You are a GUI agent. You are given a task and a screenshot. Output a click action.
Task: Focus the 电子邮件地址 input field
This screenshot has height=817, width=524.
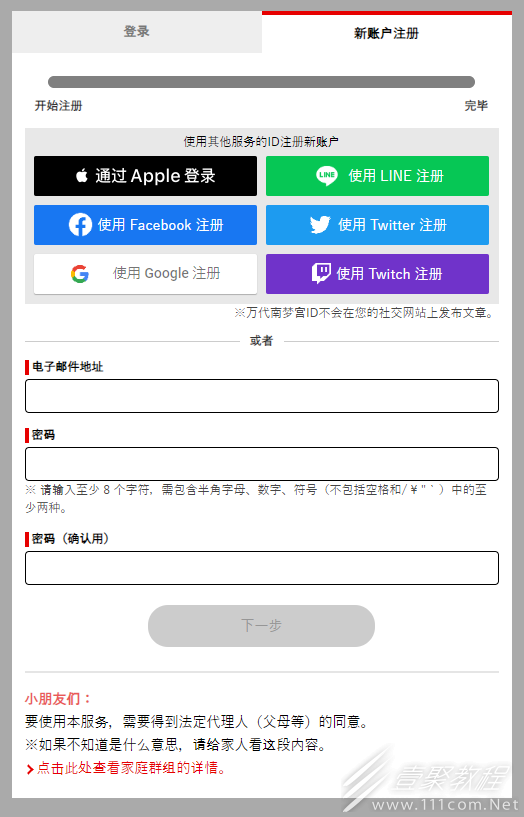coord(262,396)
